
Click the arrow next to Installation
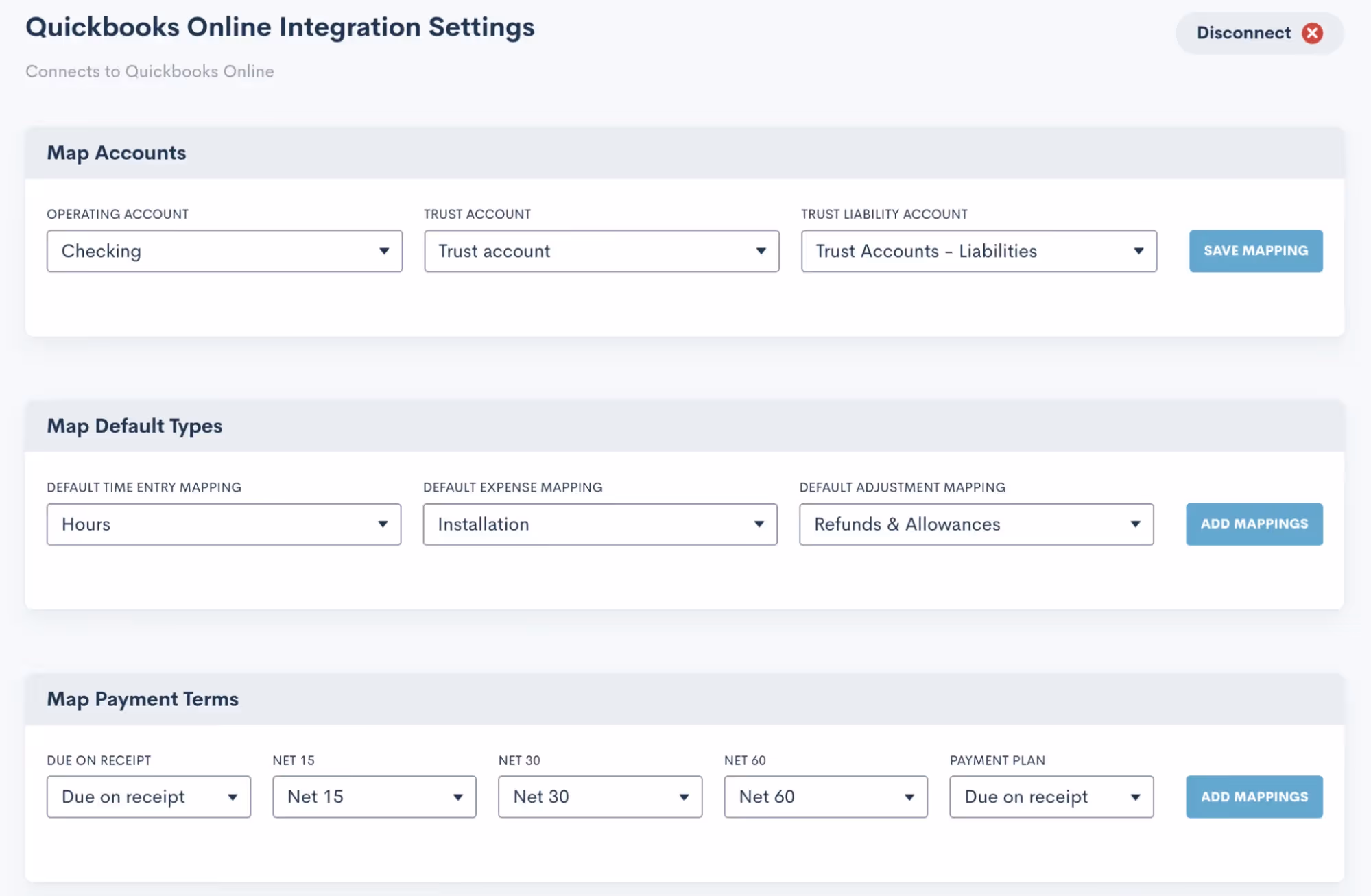pyautogui.click(x=759, y=524)
